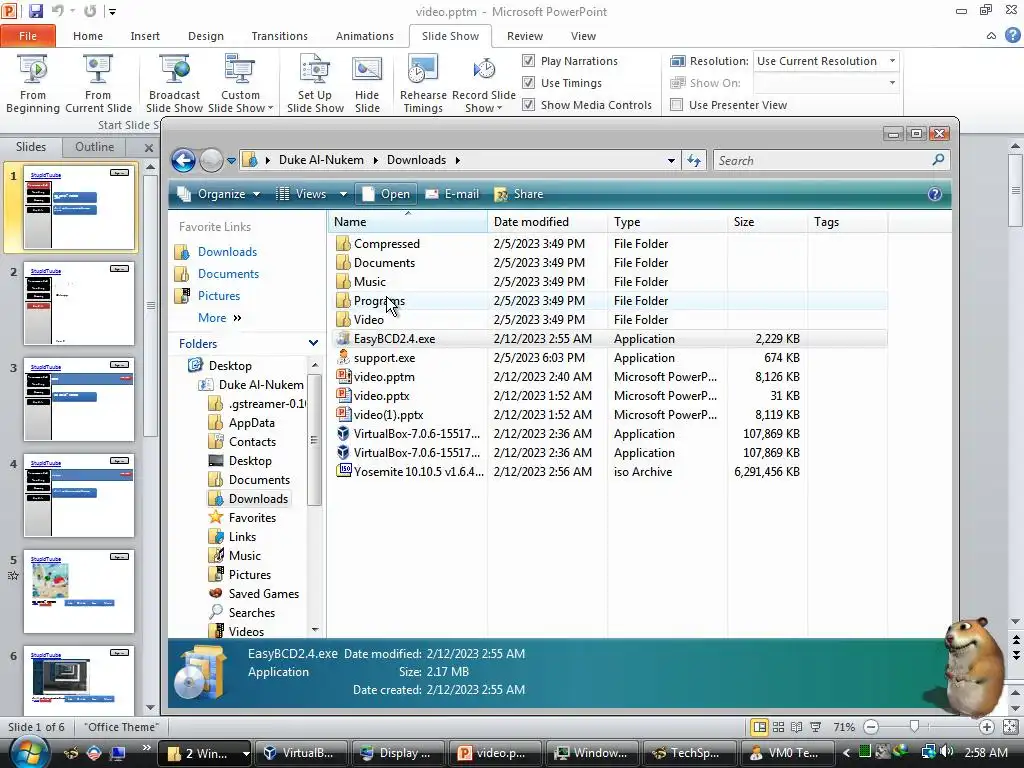Close the Slides/Outline pane
Screen dimensions: 1024x768
(149, 148)
